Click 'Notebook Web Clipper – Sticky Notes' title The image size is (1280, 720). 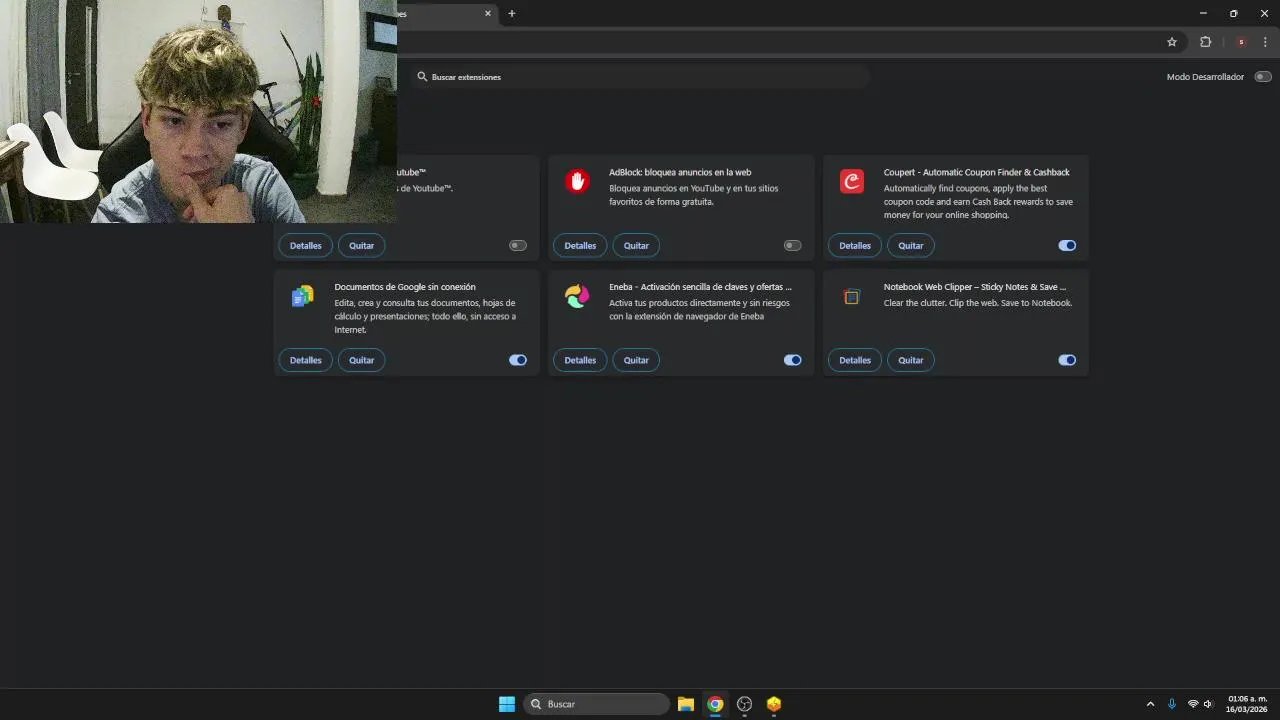975,287
